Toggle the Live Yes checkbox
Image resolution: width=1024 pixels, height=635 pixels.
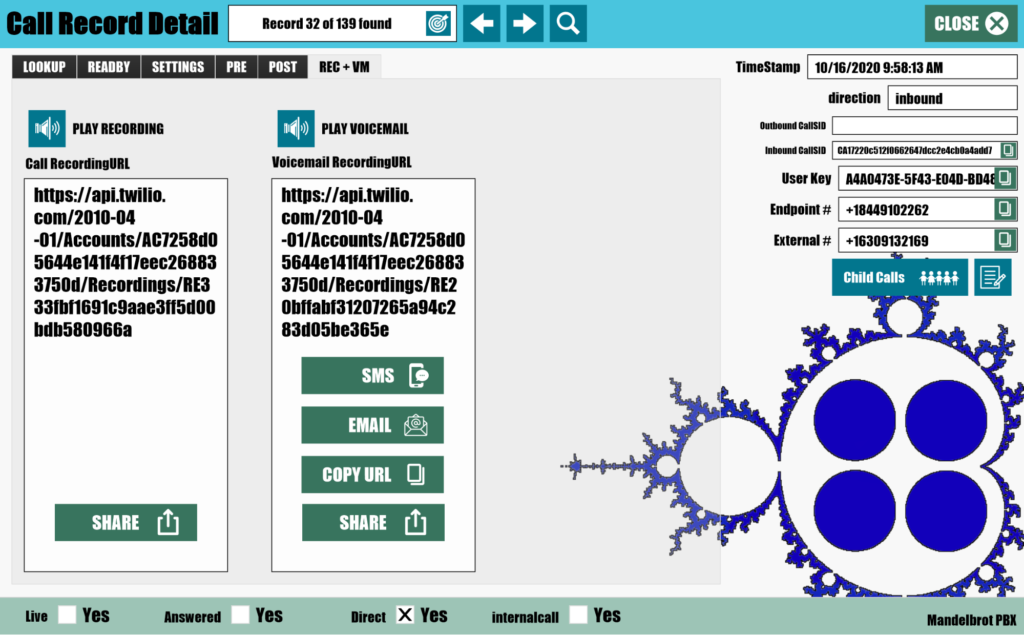[x=67, y=615]
